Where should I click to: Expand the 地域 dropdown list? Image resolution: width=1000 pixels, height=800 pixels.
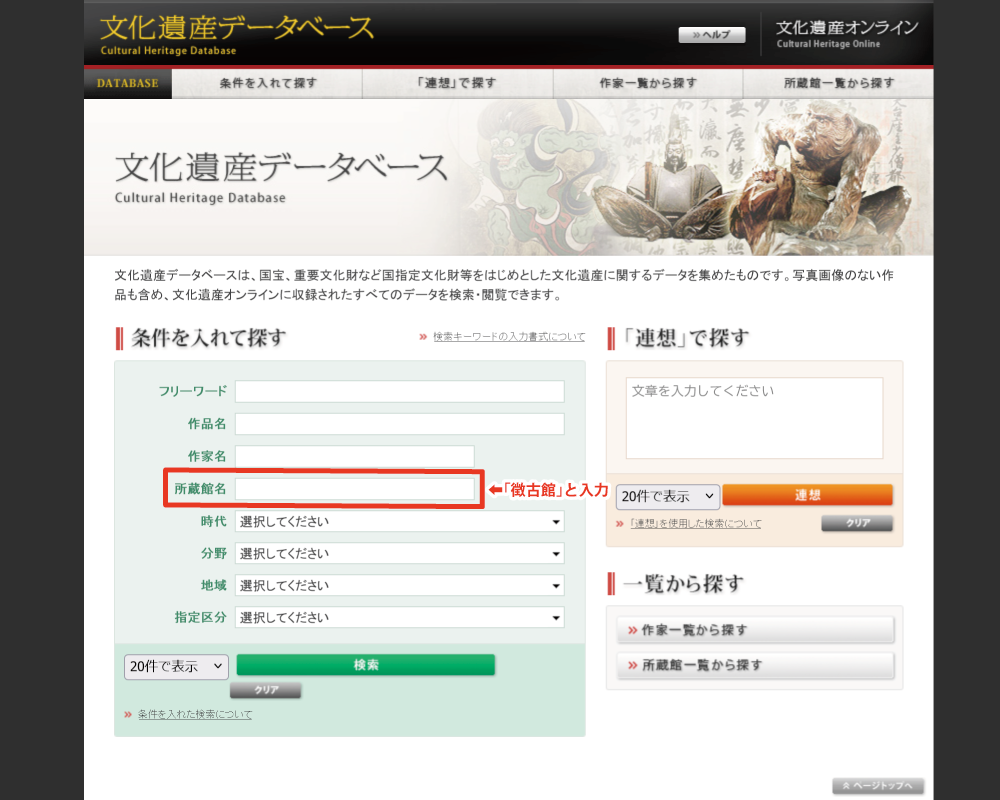tap(399, 585)
